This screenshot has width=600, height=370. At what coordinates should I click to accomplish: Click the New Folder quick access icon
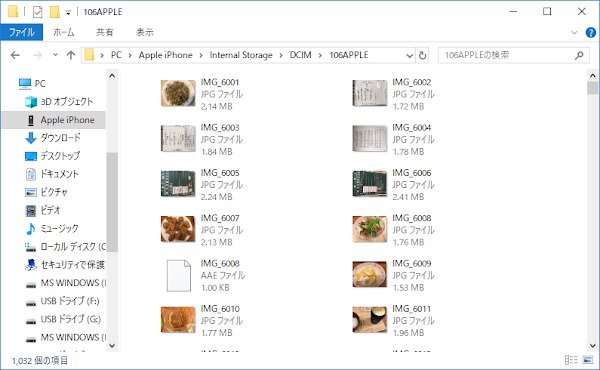tap(54, 12)
